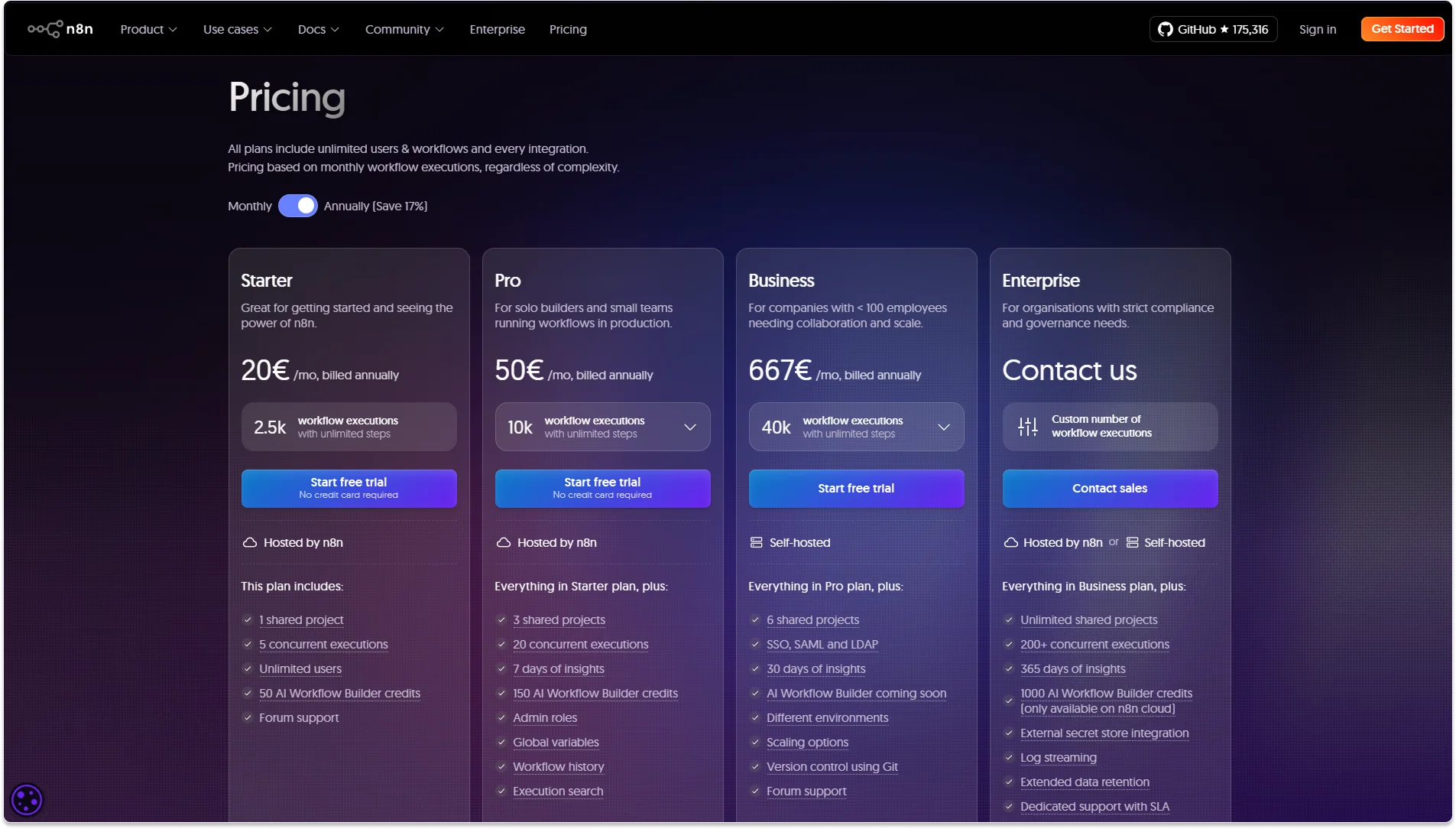Click Different environments feature
The height and width of the screenshot is (829, 1456).
pos(827,717)
